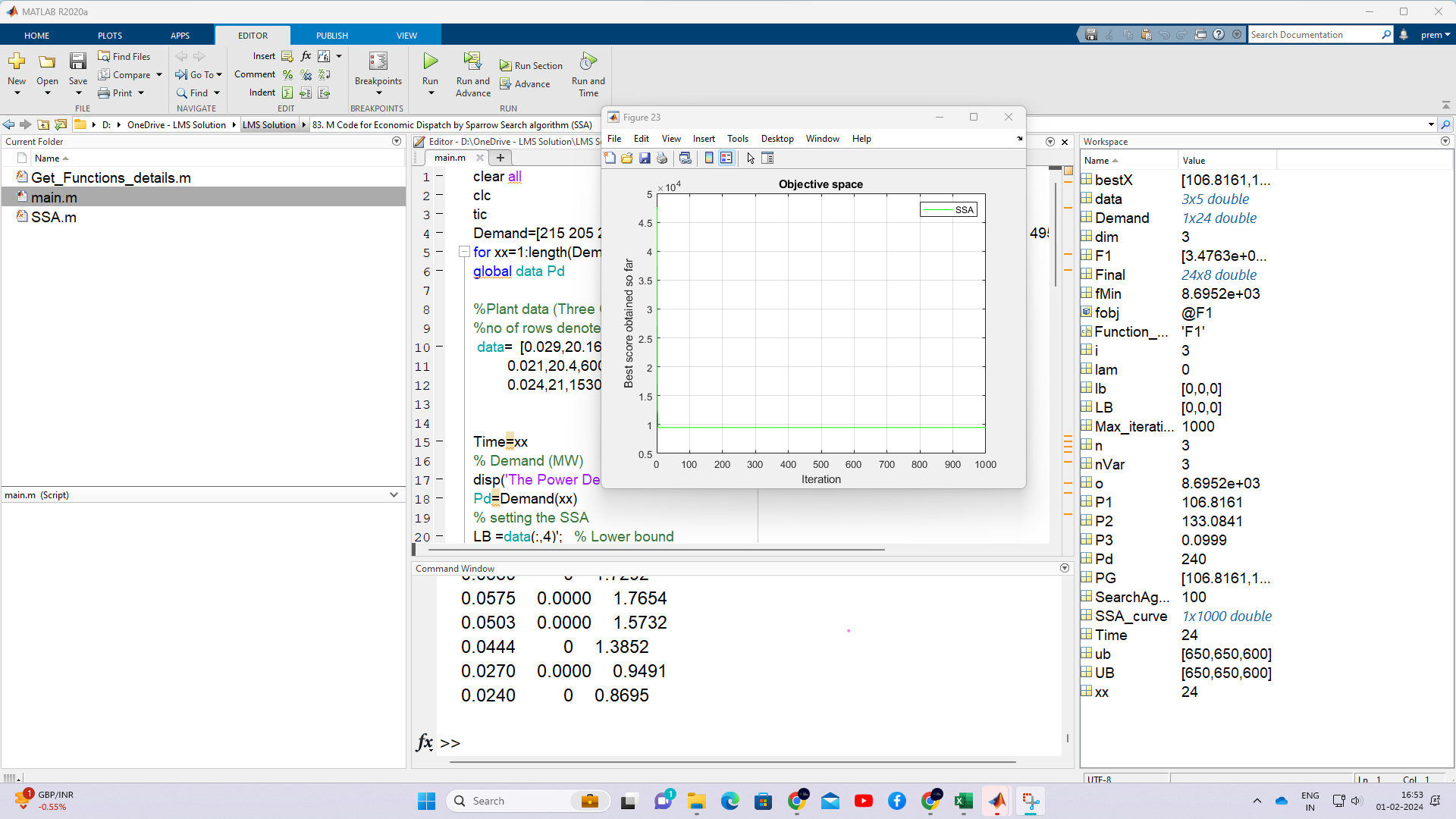
Task: Click the Run Section button
Action: [531, 65]
